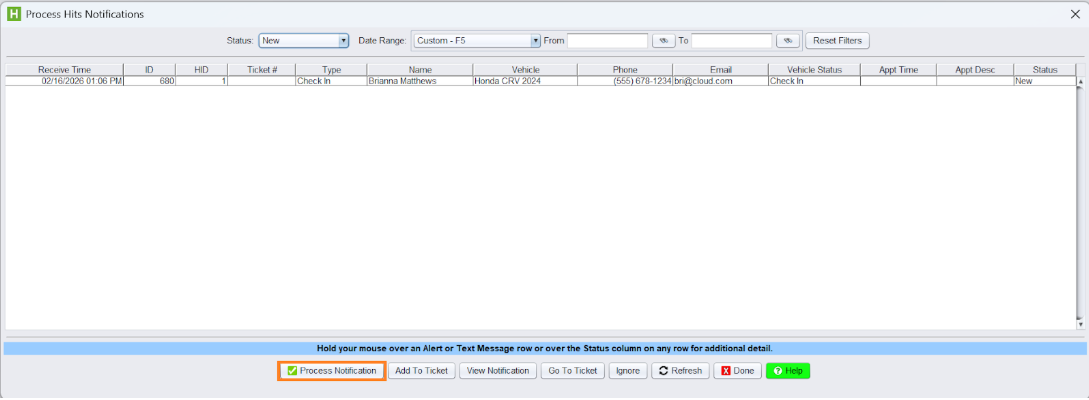Click inside the To date field

(731, 41)
